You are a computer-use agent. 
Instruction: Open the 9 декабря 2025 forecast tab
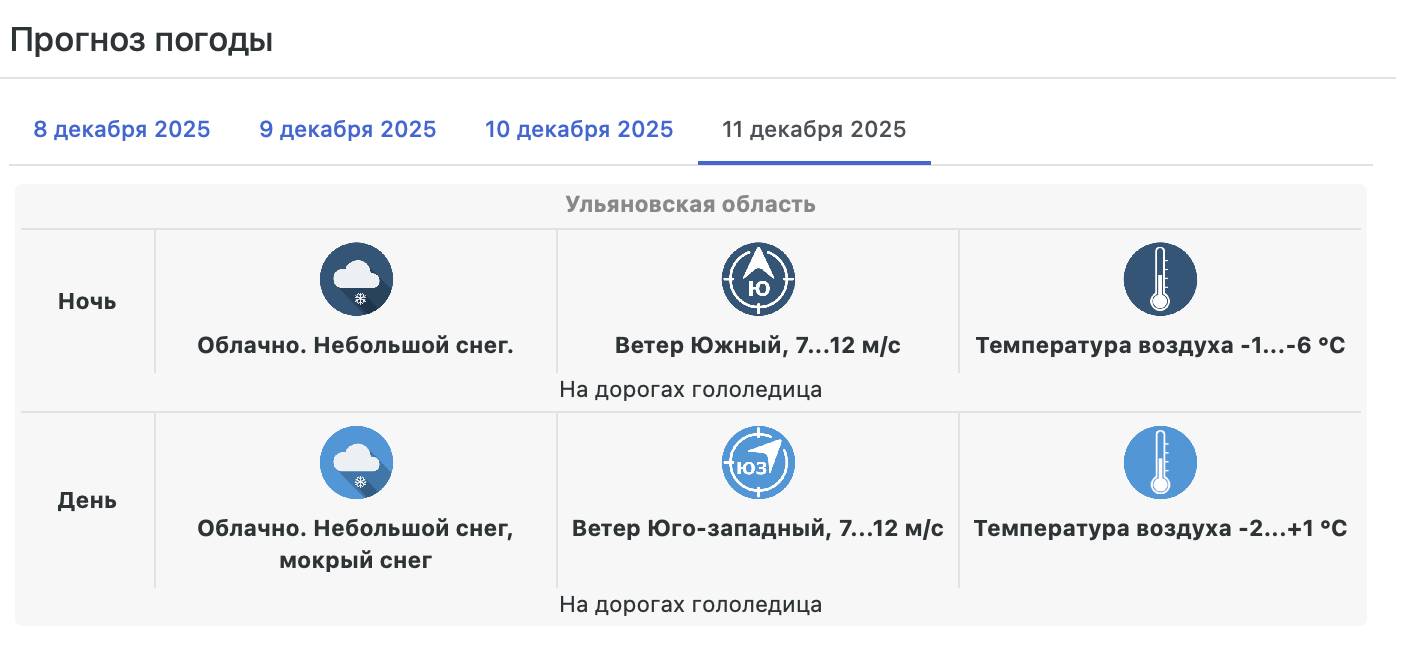[x=348, y=130]
